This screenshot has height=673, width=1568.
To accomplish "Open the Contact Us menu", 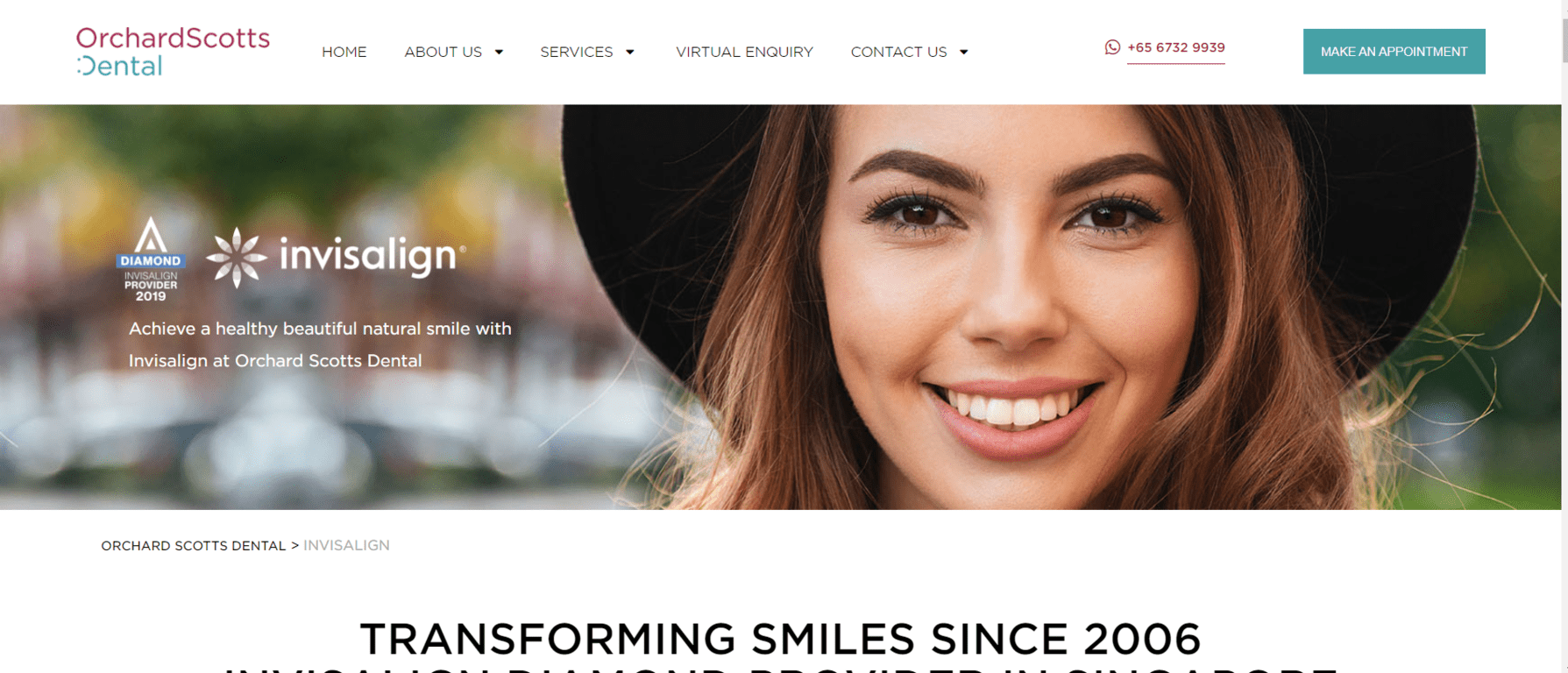I will click(x=898, y=52).
